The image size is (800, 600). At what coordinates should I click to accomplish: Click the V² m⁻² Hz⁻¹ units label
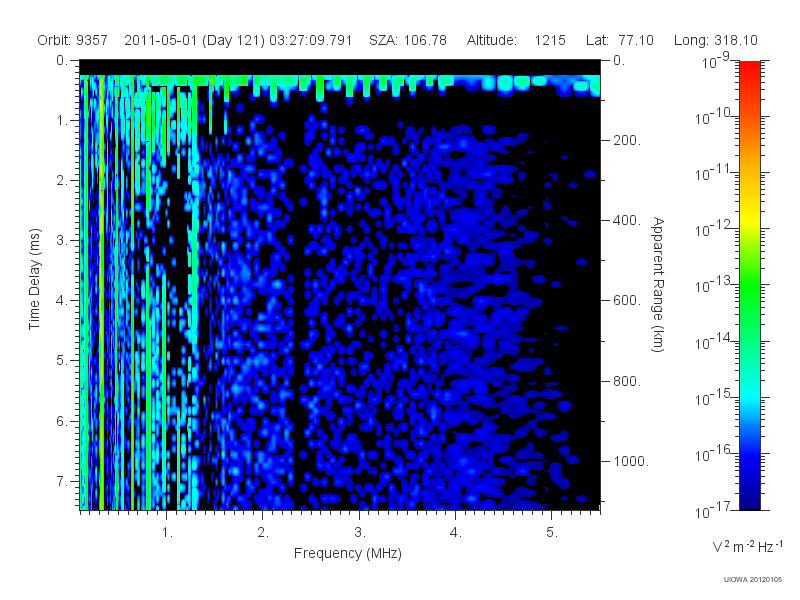[747, 546]
